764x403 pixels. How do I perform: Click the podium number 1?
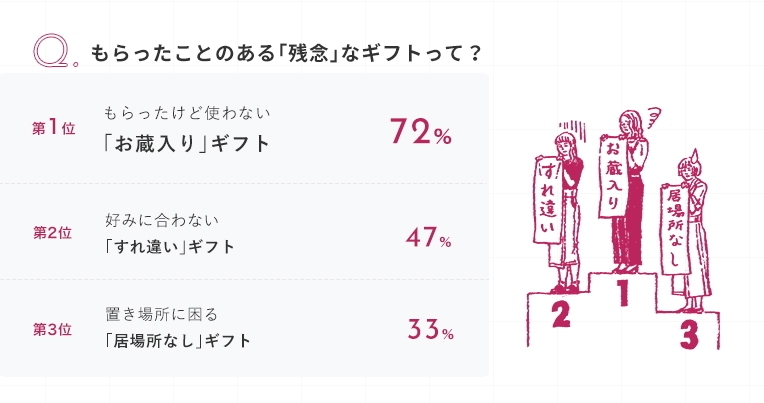click(x=621, y=293)
